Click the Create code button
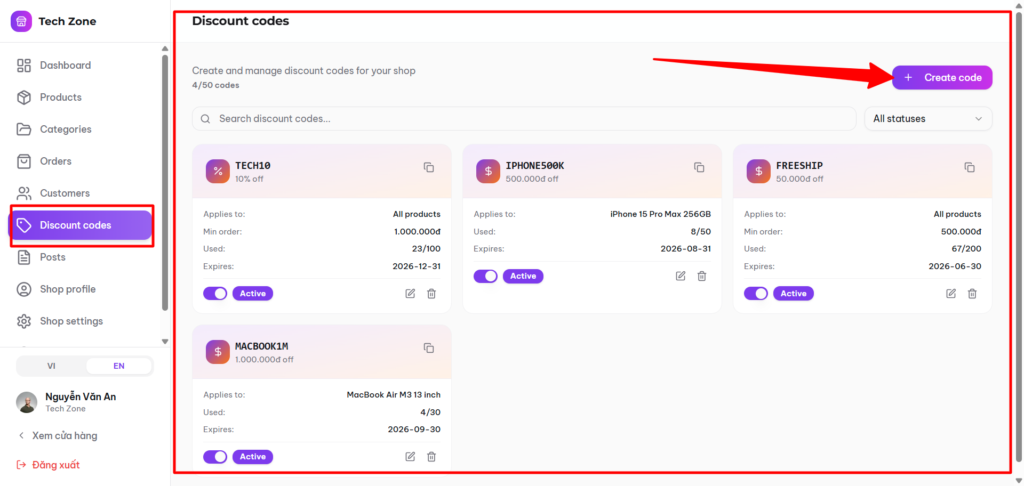Viewport: 1024px width, 486px height. [x=942, y=77]
